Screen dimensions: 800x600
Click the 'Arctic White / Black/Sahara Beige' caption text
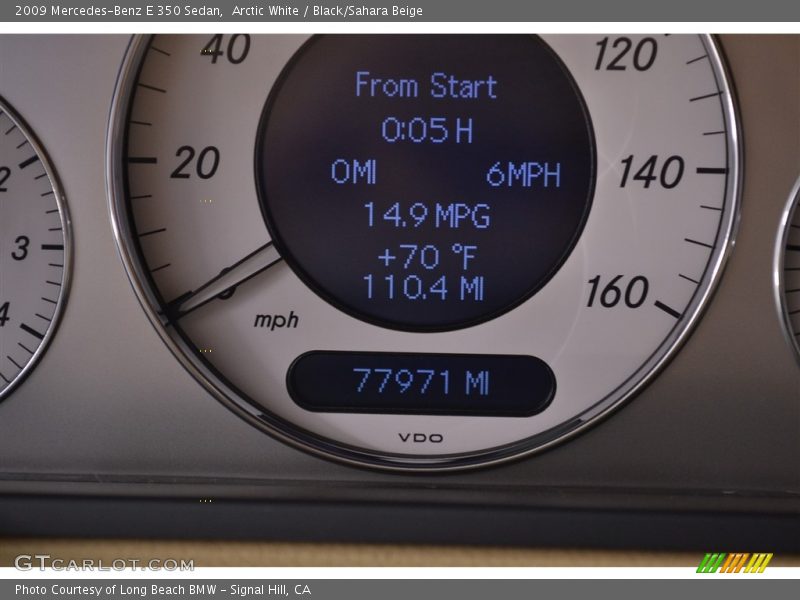[x=327, y=10]
